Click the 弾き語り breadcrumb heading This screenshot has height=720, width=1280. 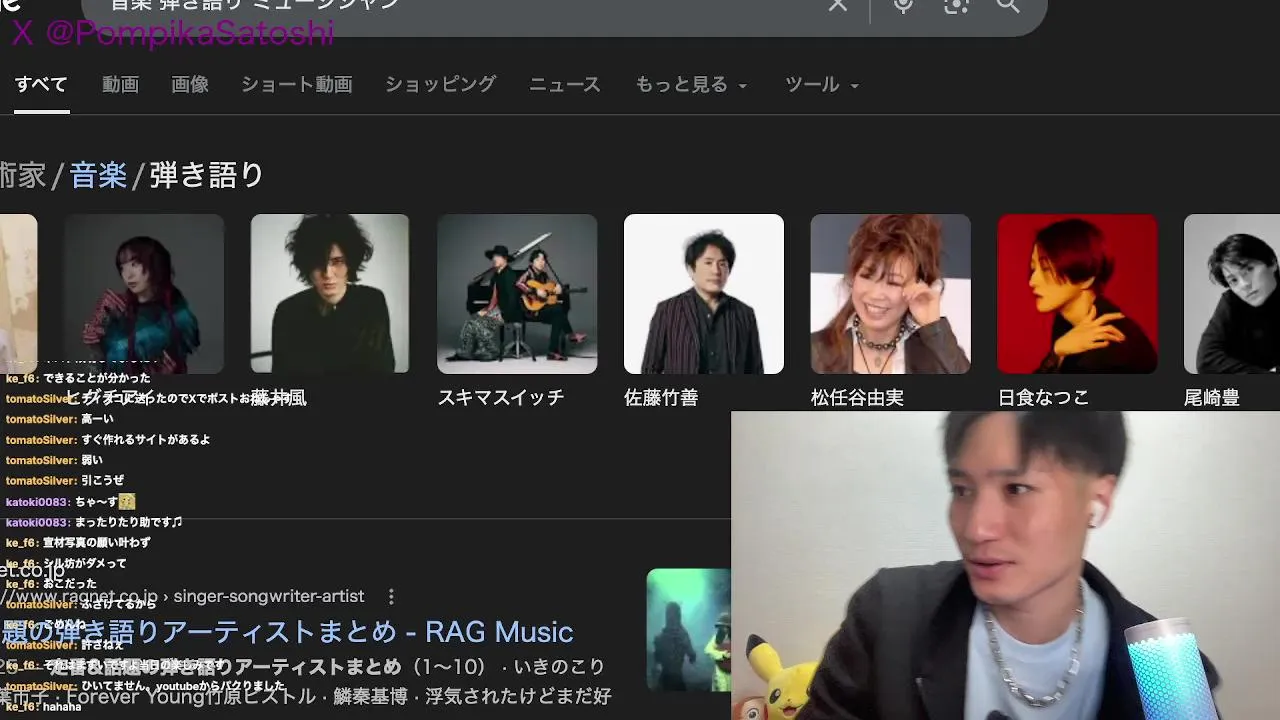(207, 175)
